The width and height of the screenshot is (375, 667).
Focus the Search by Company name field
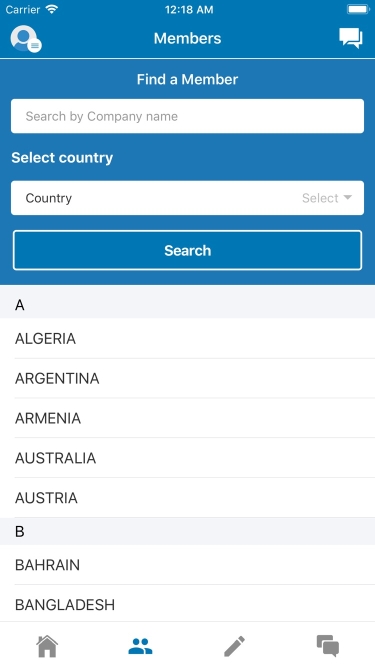point(188,116)
